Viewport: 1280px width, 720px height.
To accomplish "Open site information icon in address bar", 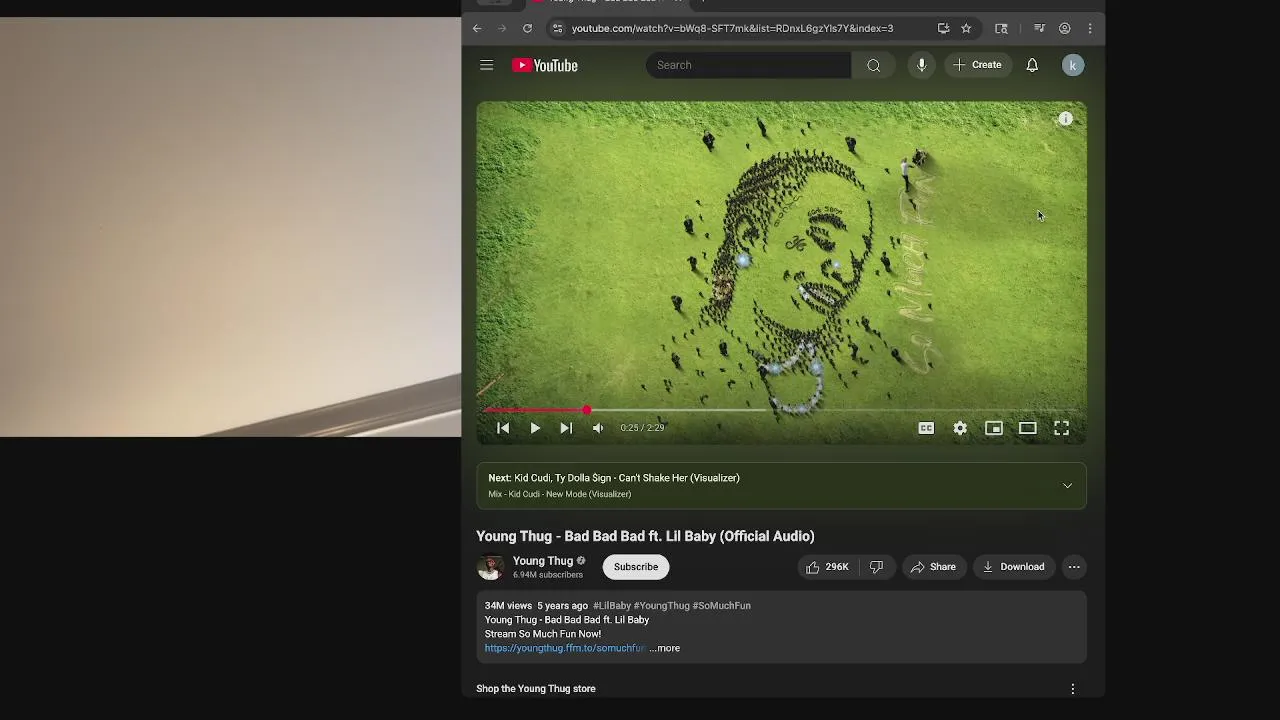I will point(558,28).
